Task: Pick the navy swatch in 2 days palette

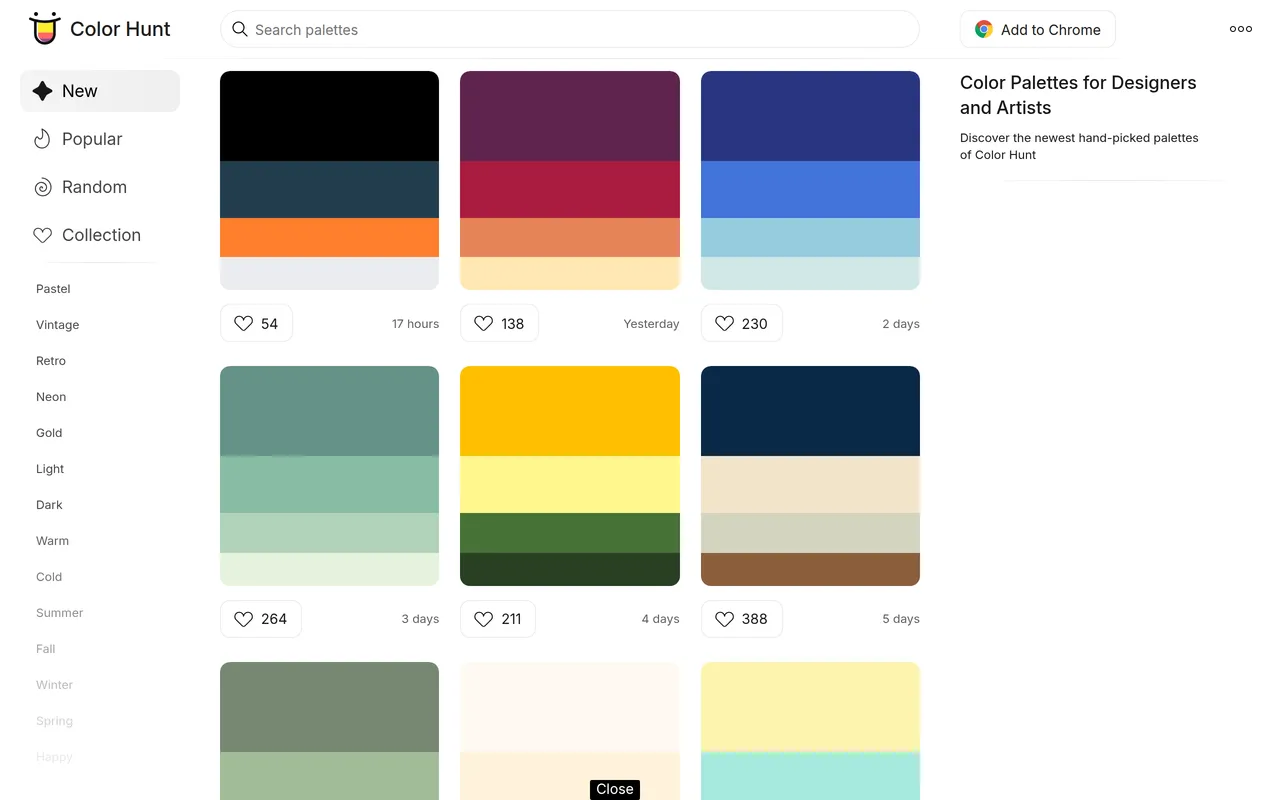Action: 810,116
